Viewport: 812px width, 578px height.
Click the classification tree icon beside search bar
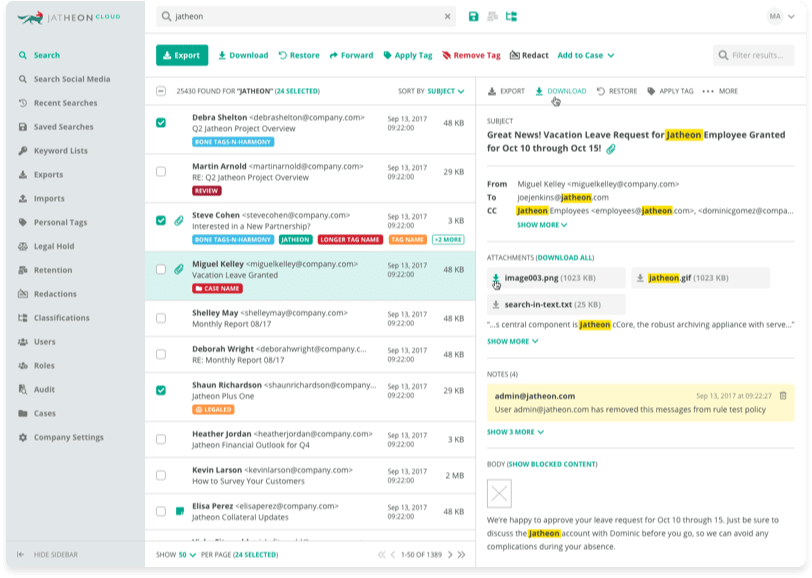click(512, 17)
